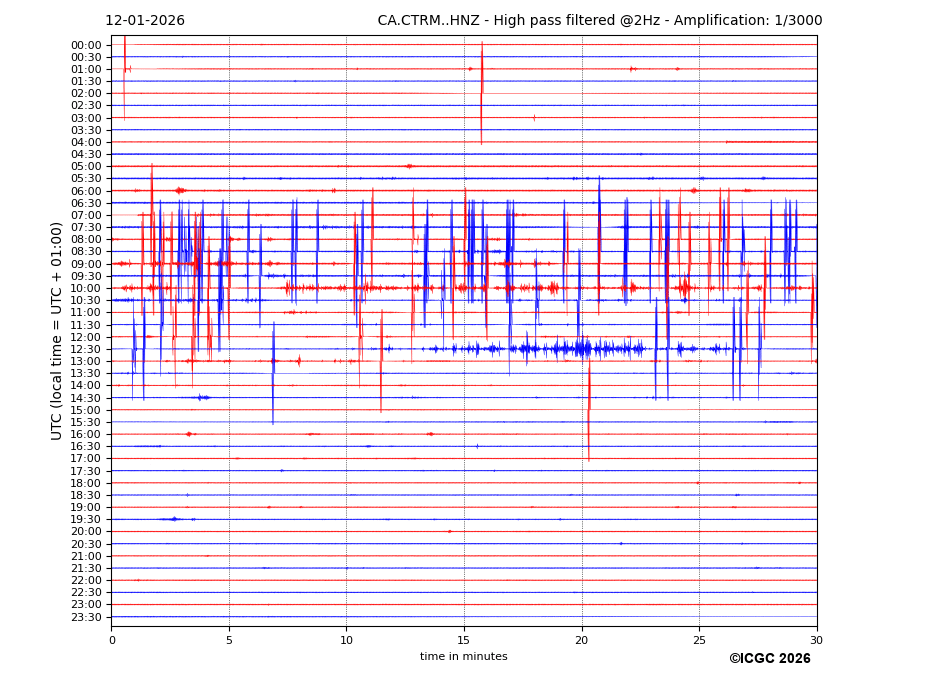
Task: Click the ©ICGC 2026 copyright text
Action: (769, 659)
